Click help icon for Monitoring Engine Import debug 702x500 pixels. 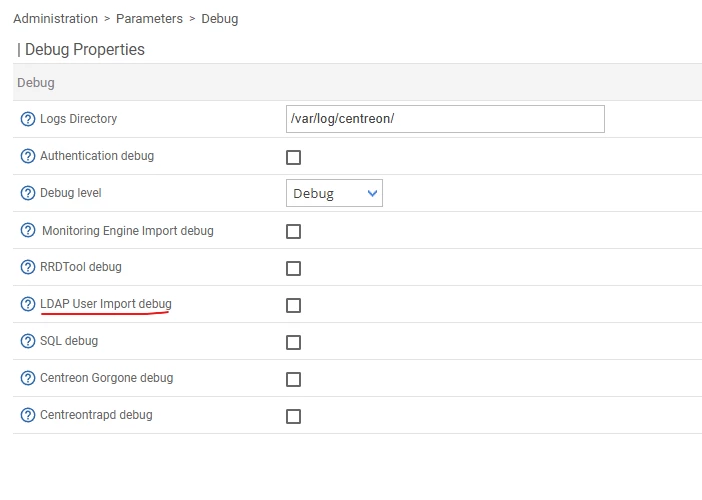click(28, 231)
